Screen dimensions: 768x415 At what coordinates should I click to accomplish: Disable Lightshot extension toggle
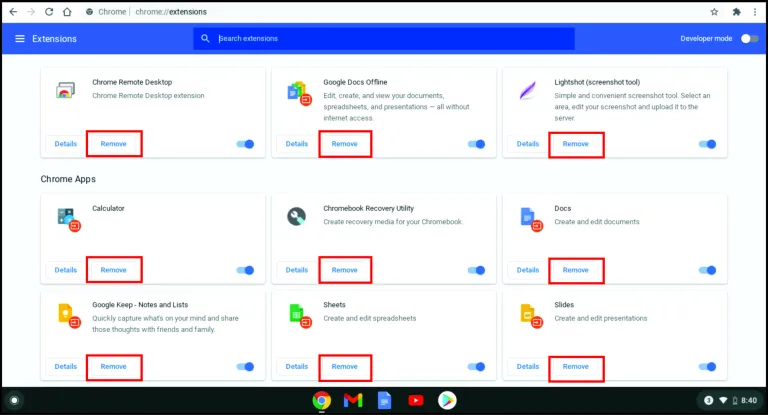(x=708, y=144)
